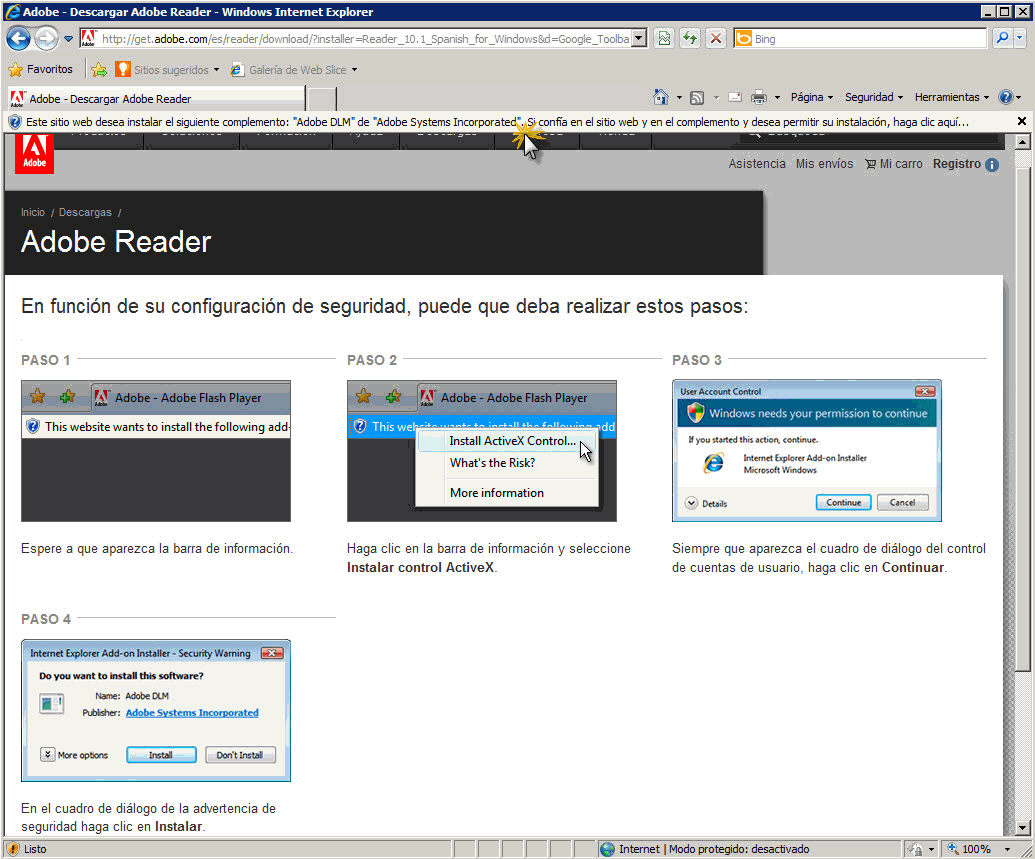Go to Inicio breadcrumb
Image resolution: width=1035 pixels, height=859 pixels.
(32, 212)
